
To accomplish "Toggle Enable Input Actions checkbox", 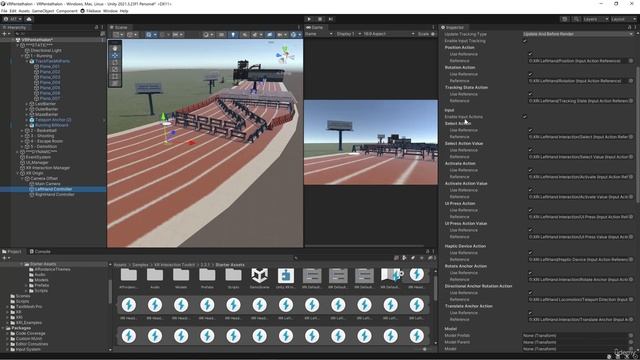I will (x=524, y=117).
